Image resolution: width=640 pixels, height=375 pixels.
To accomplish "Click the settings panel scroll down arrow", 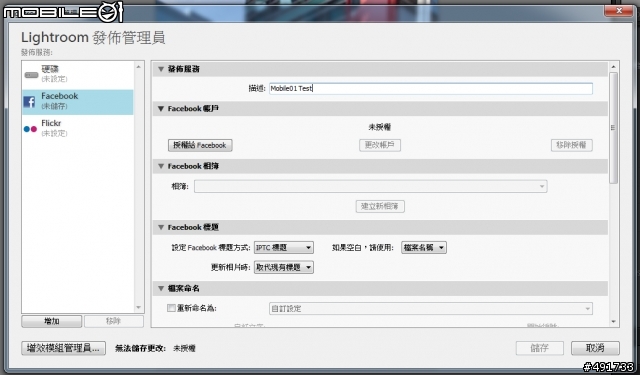I will click(x=613, y=322).
